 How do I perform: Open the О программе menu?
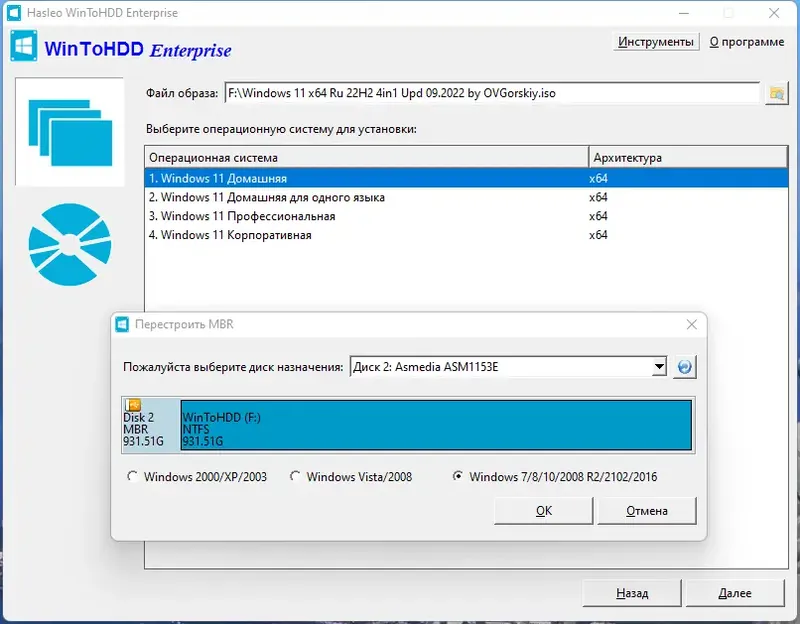pyautogui.click(x=747, y=42)
